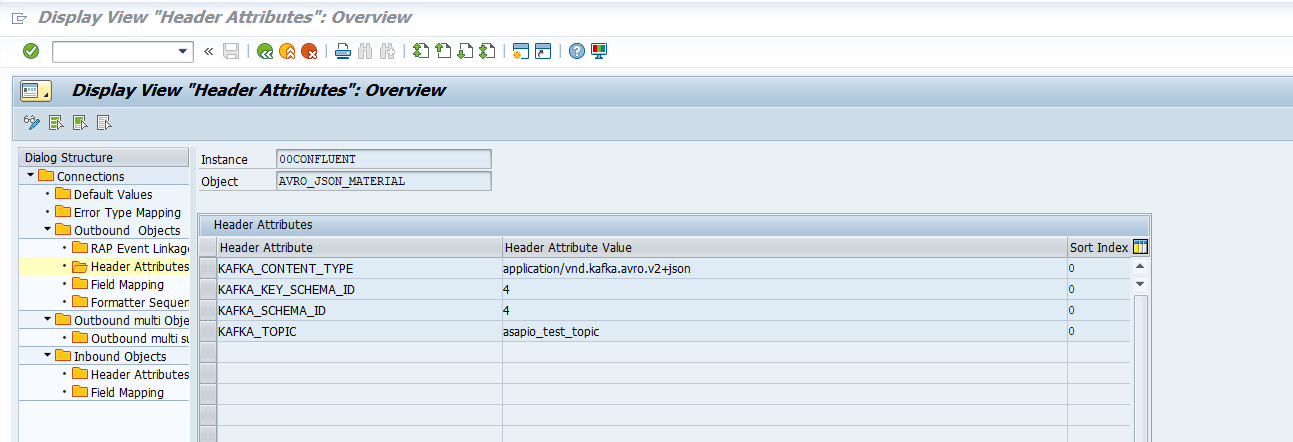Open the yellow services menu button

[x=36, y=90]
